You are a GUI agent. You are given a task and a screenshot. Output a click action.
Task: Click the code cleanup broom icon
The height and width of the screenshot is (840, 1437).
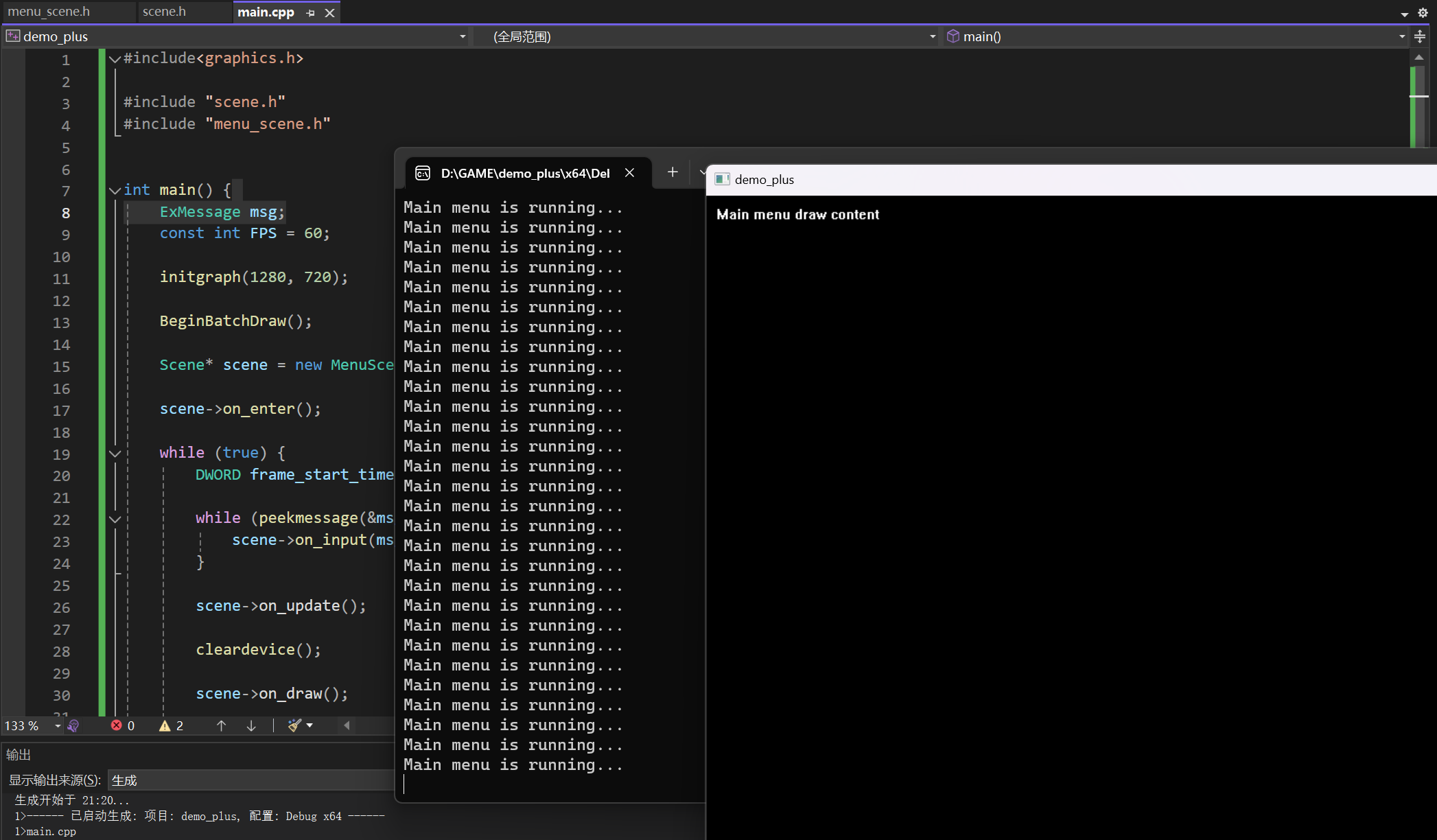(294, 725)
